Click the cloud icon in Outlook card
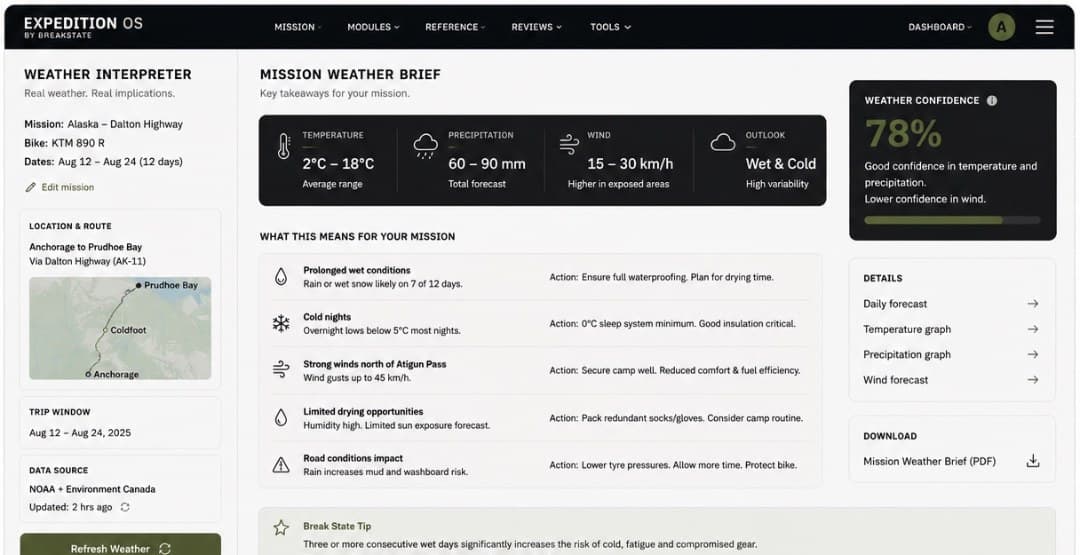 coord(723,143)
